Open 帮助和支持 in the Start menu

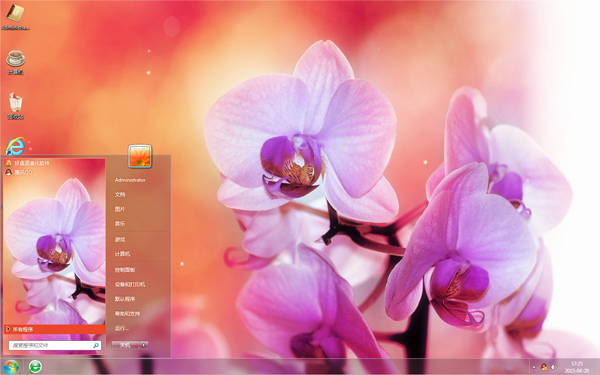click(x=127, y=313)
